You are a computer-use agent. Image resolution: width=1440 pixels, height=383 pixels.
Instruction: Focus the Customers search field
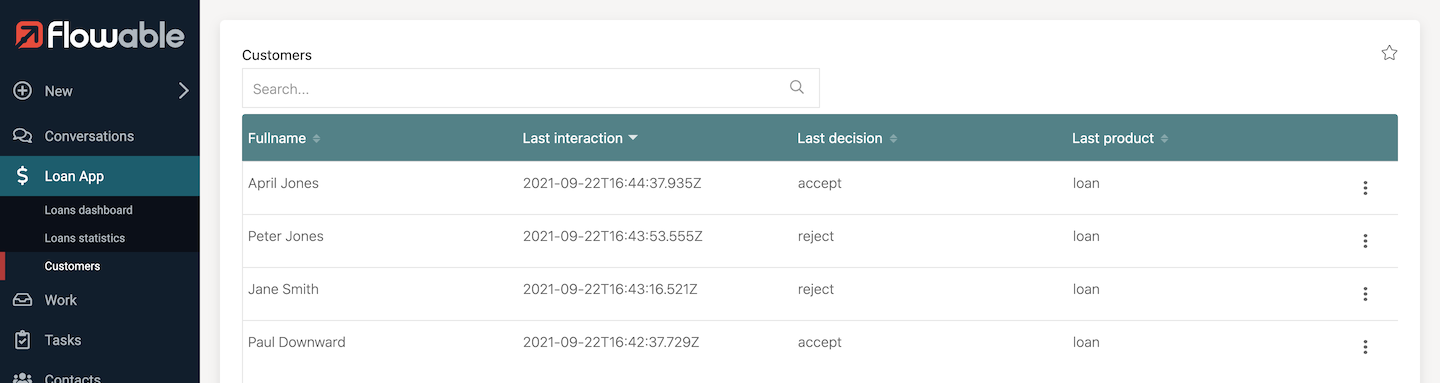[530, 88]
